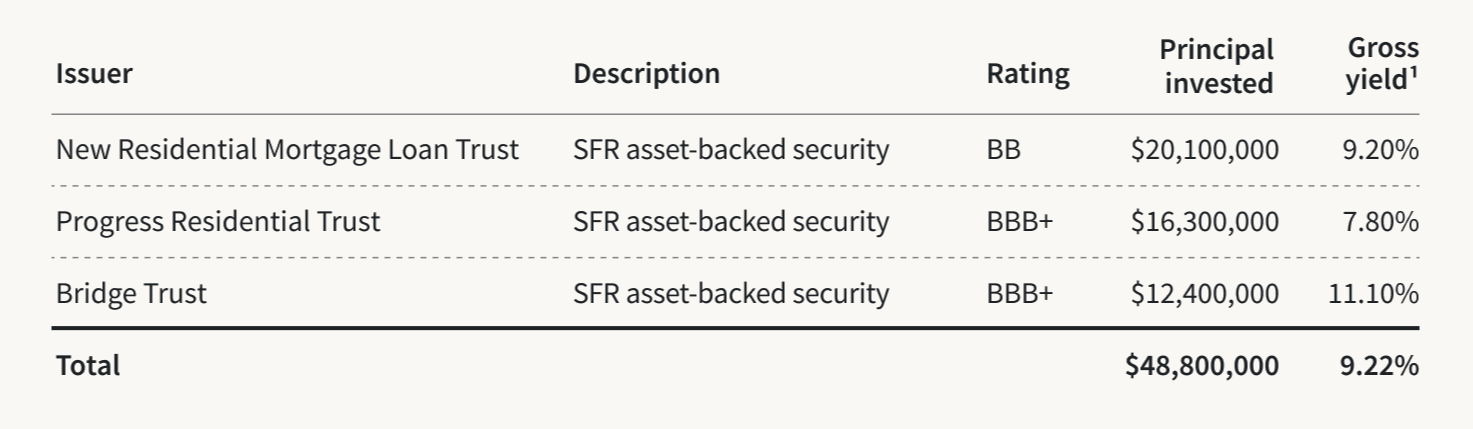This screenshot has height=429, width=1473.
Task: Click the Principal invested column header
Action: click(x=1218, y=66)
